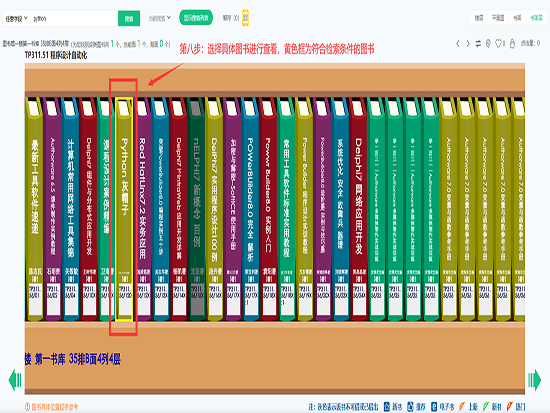The width and height of the screenshot is (550, 413).
Task: Go to next shelf with right chevron
Action: click(468, 44)
